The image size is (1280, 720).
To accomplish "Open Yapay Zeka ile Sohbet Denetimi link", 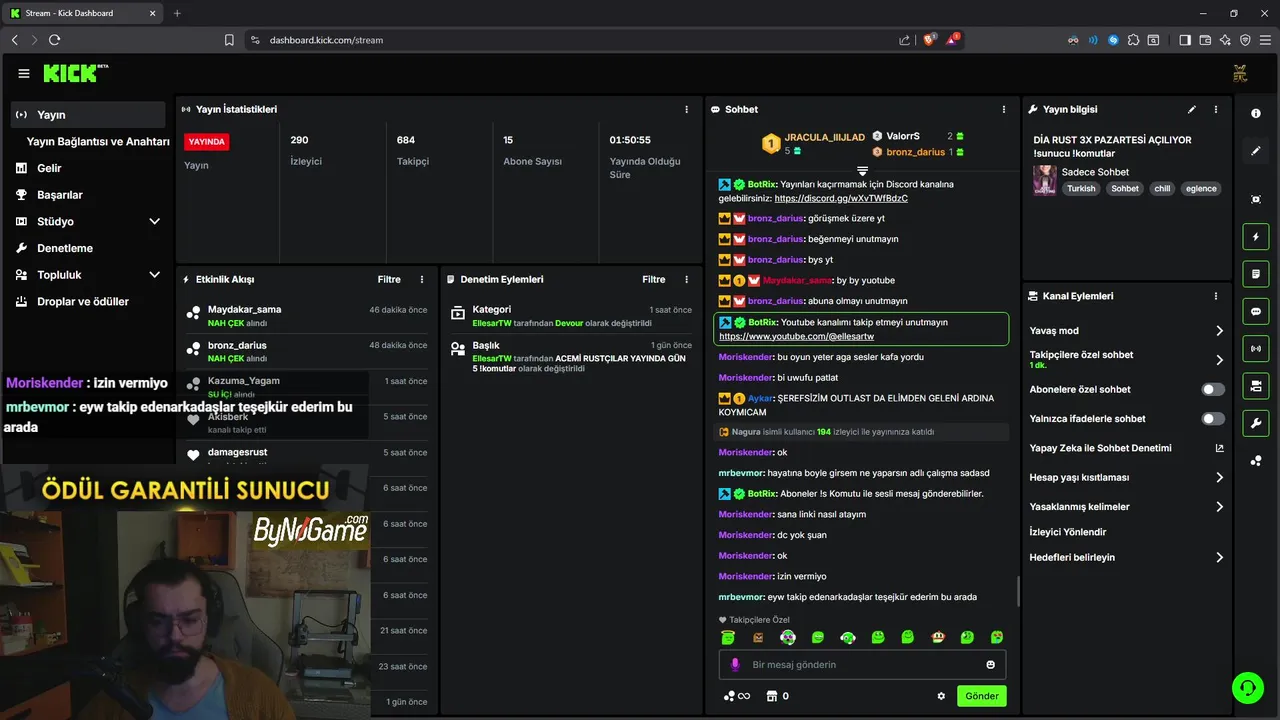I will (1126, 448).
